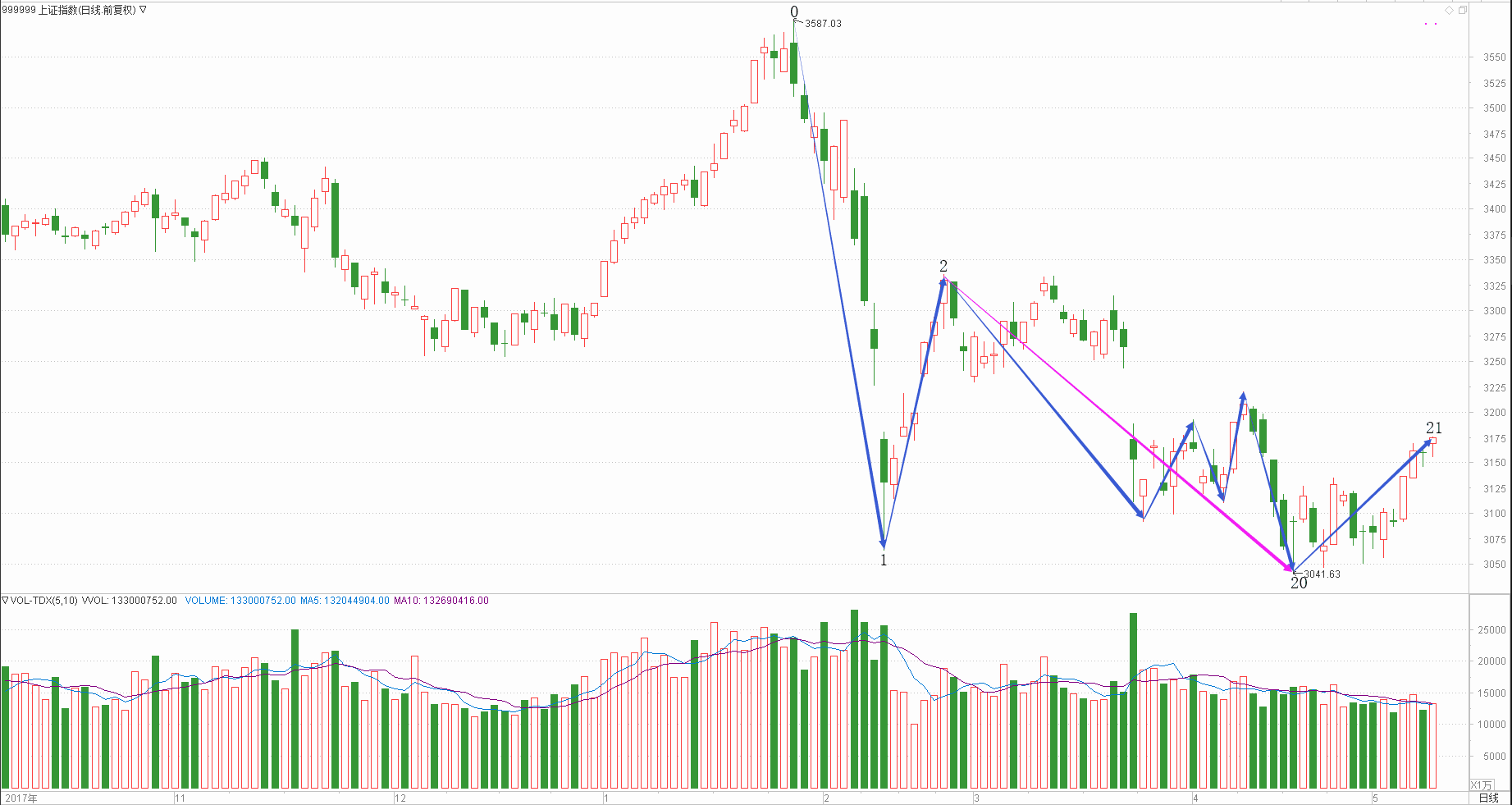Viewport: 1512px width, 805px height.
Task: Click the 3587.03 high price label
Action: 823,24
